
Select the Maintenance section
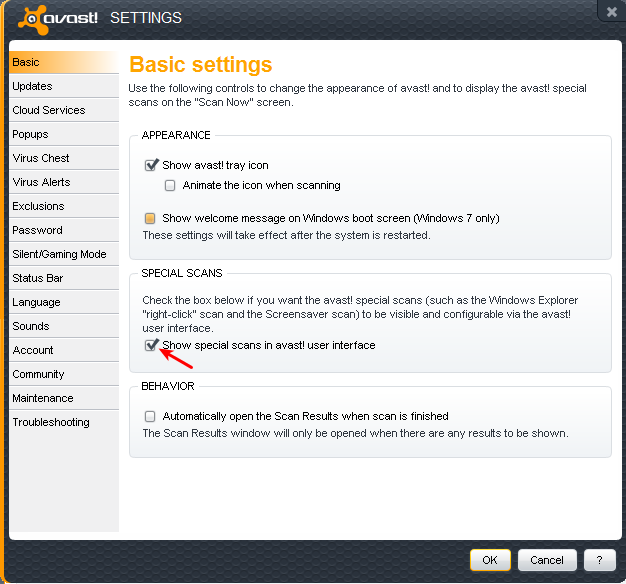coord(64,398)
